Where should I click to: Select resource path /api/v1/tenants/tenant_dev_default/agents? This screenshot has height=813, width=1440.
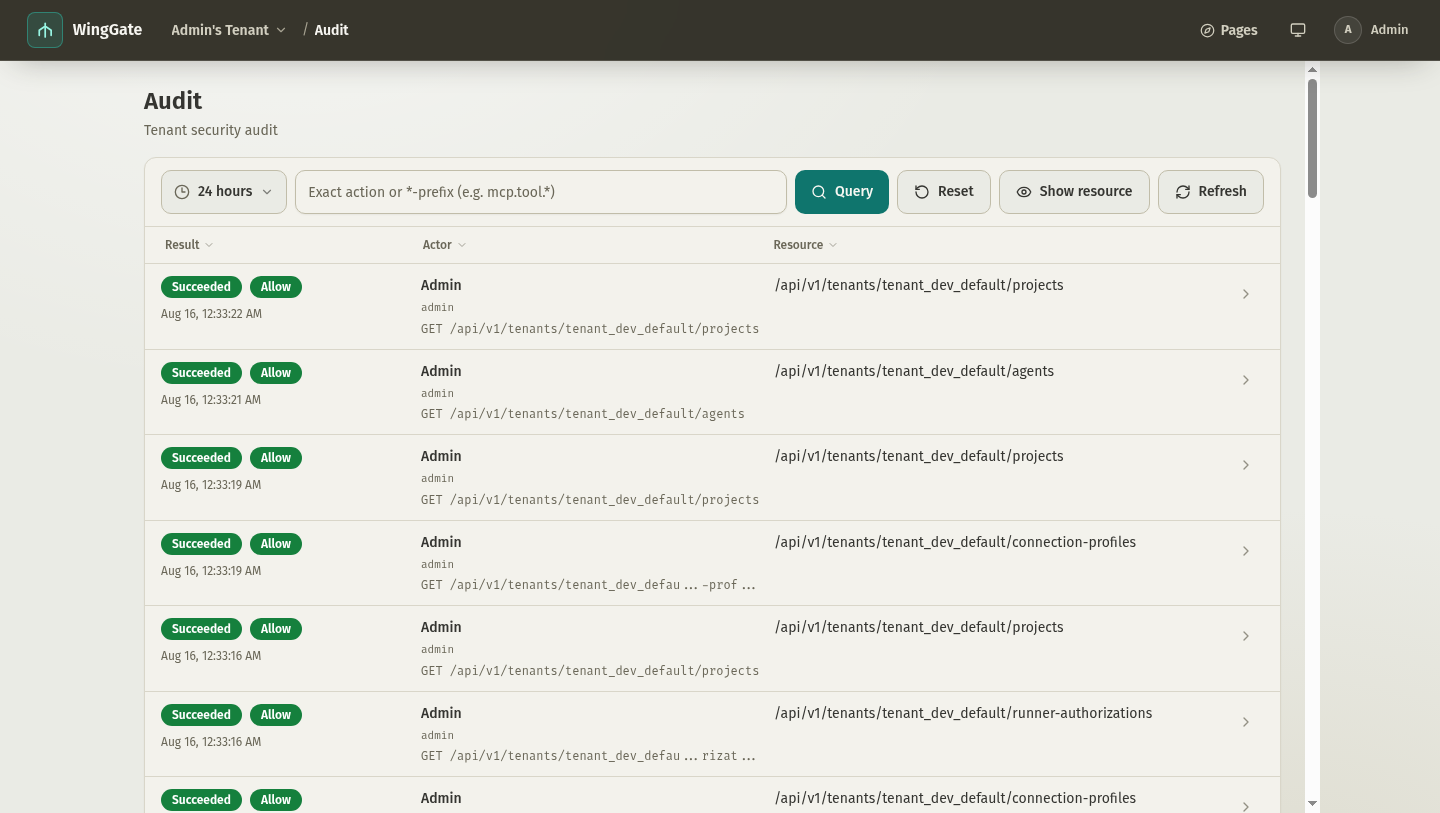click(x=914, y=371)
